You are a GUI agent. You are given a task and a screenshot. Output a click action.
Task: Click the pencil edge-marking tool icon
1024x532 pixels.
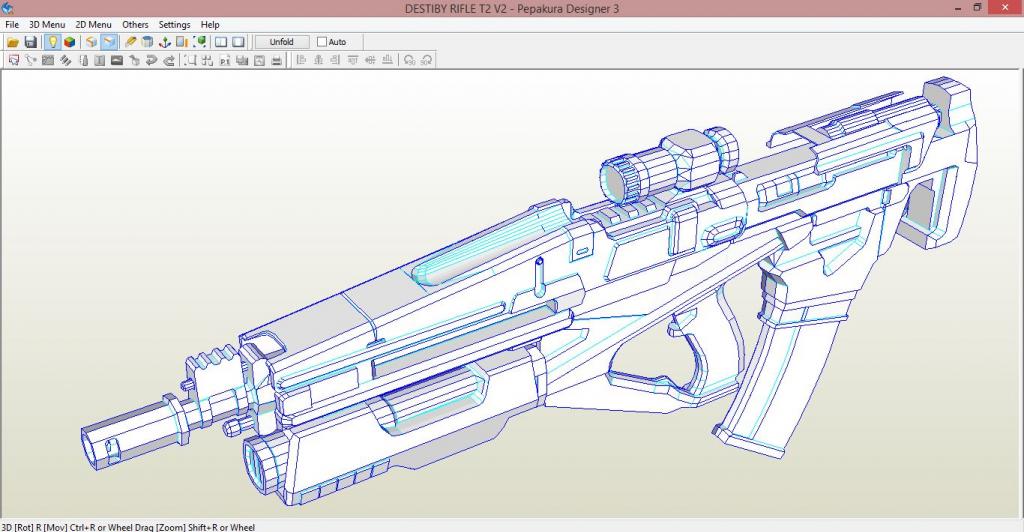coord(131,42)
